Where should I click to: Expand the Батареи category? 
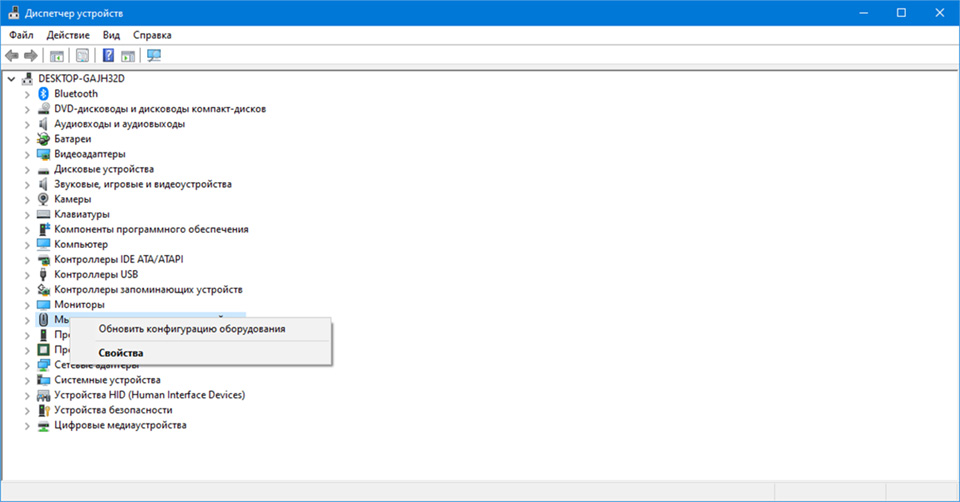[x=27, y=140]
